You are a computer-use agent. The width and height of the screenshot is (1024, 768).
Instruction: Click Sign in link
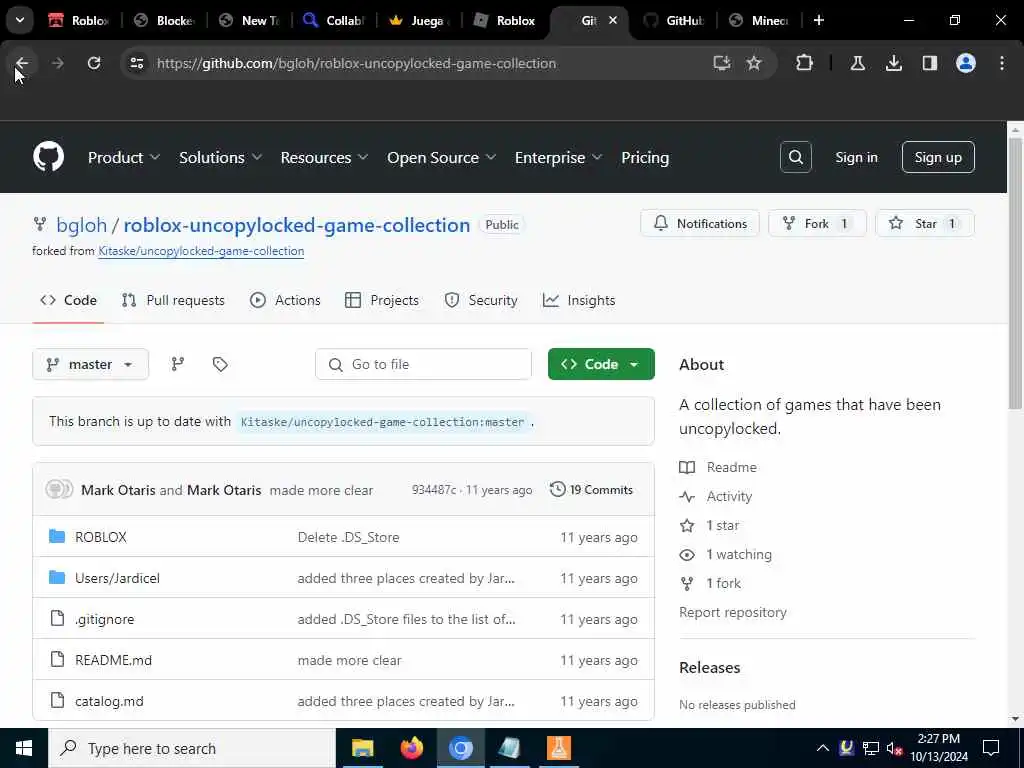(x=856, y=157)
